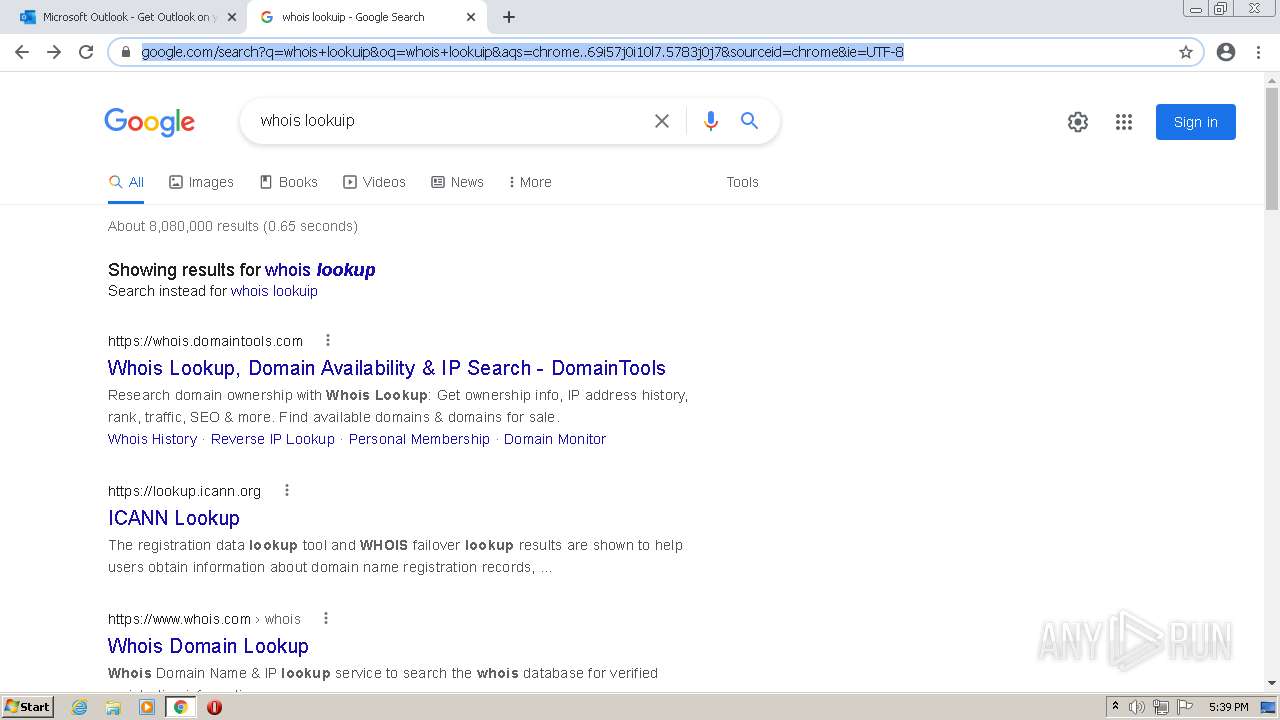This screenshot has width=1280, height=720.
Task: Open options menu for whois.domaintools.com result
Action: coord(327,340)
